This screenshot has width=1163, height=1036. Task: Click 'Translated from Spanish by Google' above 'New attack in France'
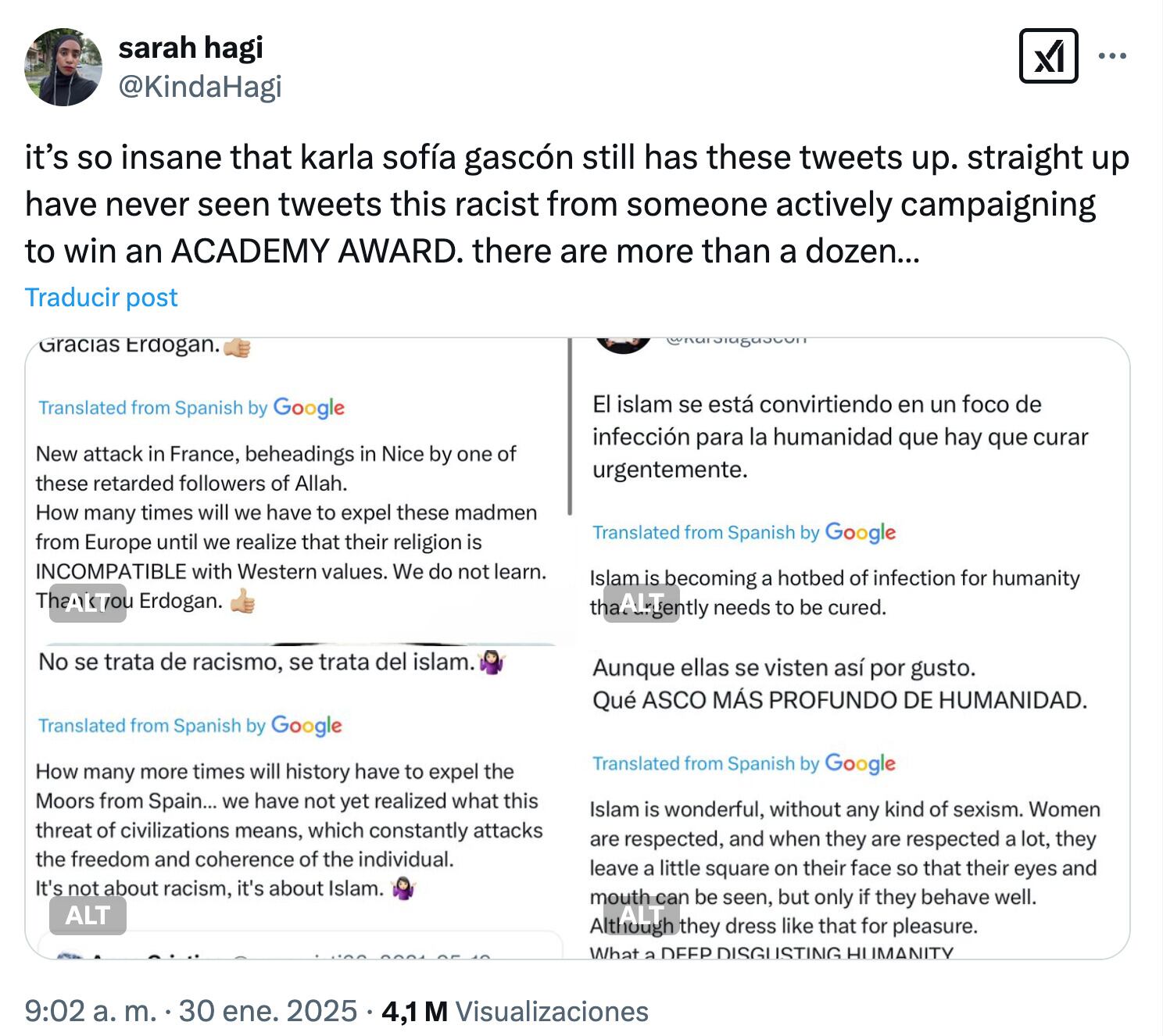click(191, 408)
